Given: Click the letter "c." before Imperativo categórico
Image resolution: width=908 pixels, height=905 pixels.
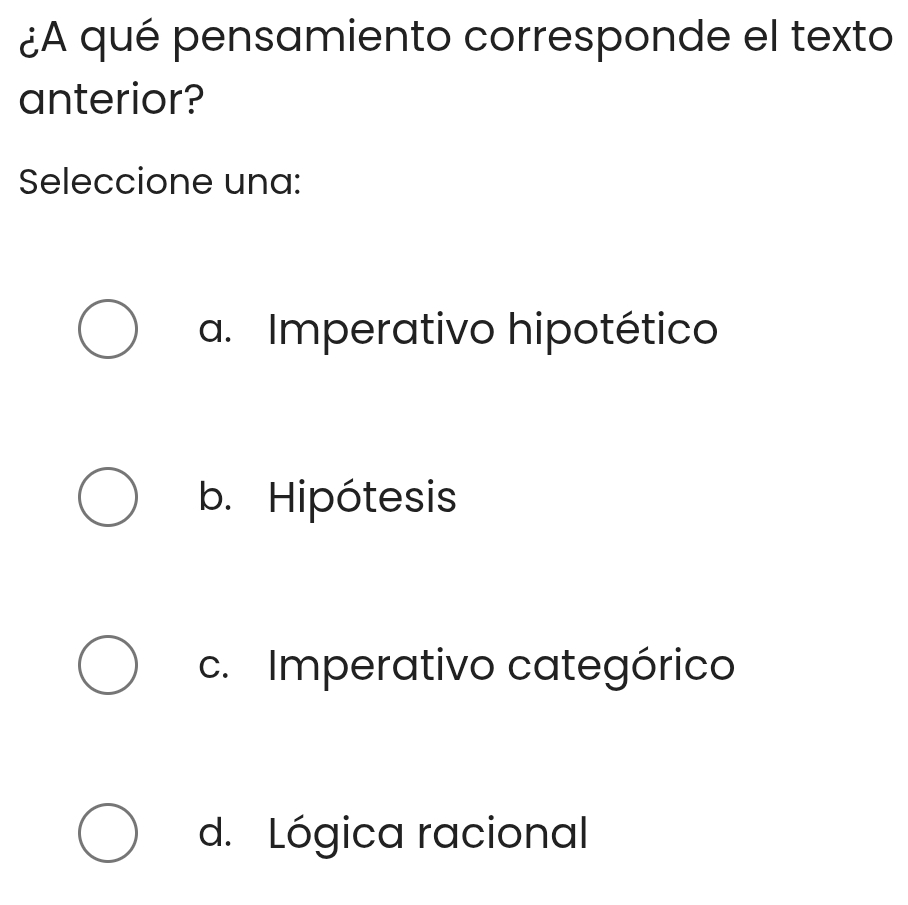Looking at the screenshot, I should point(215,666).
